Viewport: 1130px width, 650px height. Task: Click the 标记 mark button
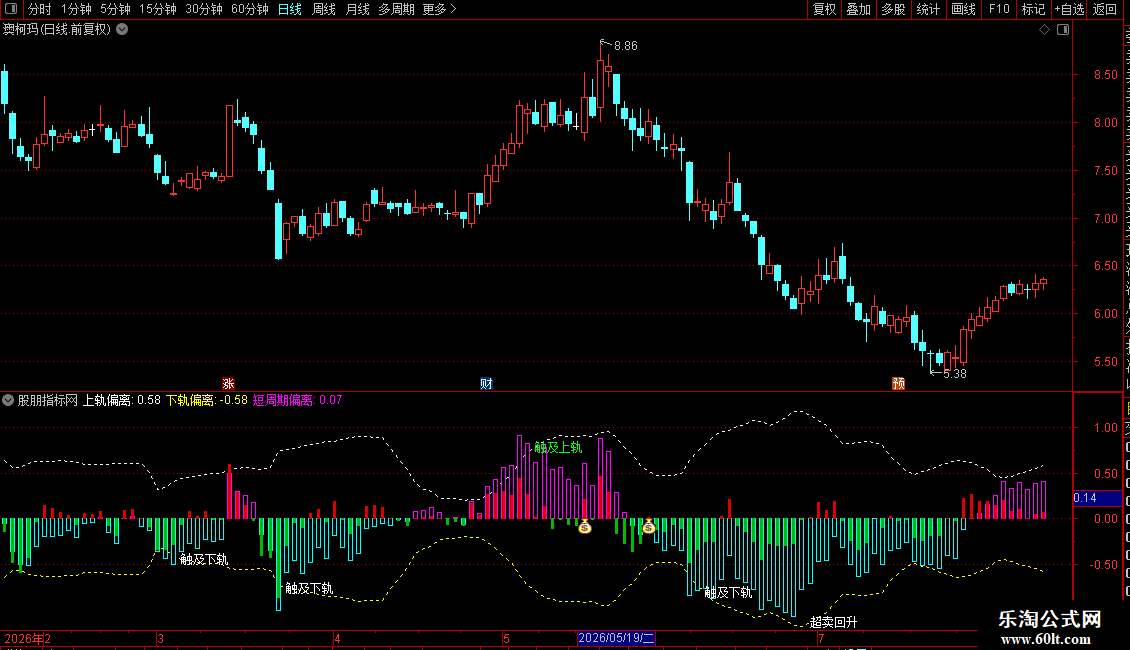tap(1033, 9)
